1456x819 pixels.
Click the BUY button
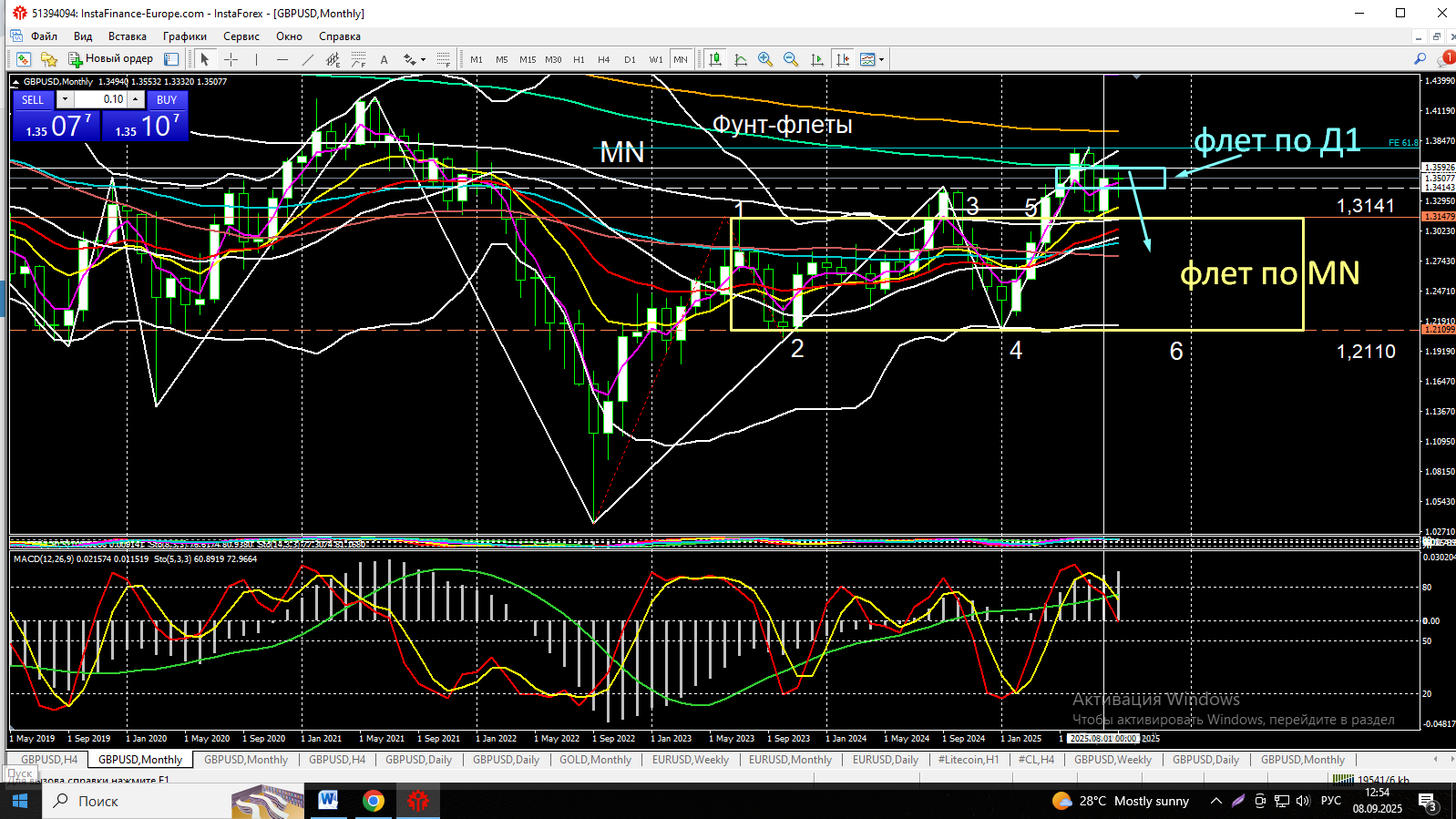coord(167,99)
